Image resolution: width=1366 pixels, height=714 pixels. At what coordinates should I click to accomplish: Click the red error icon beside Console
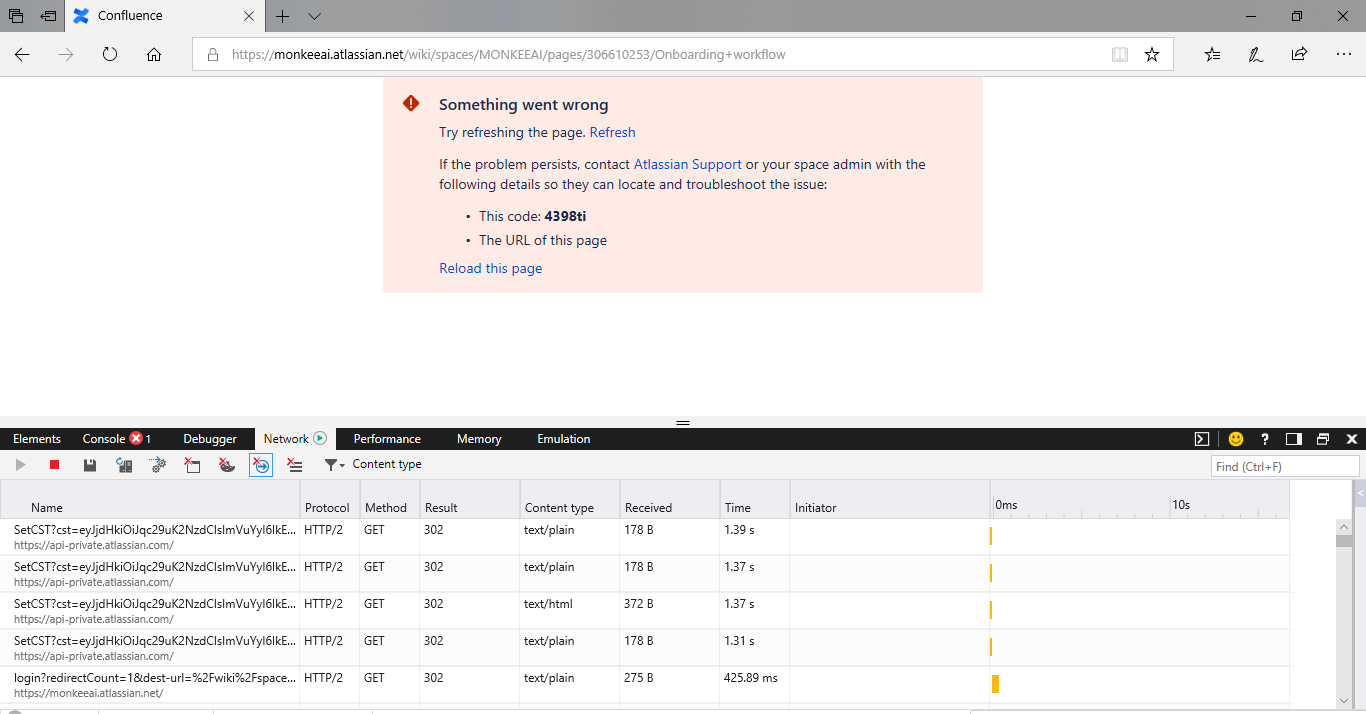coord(136,439)
